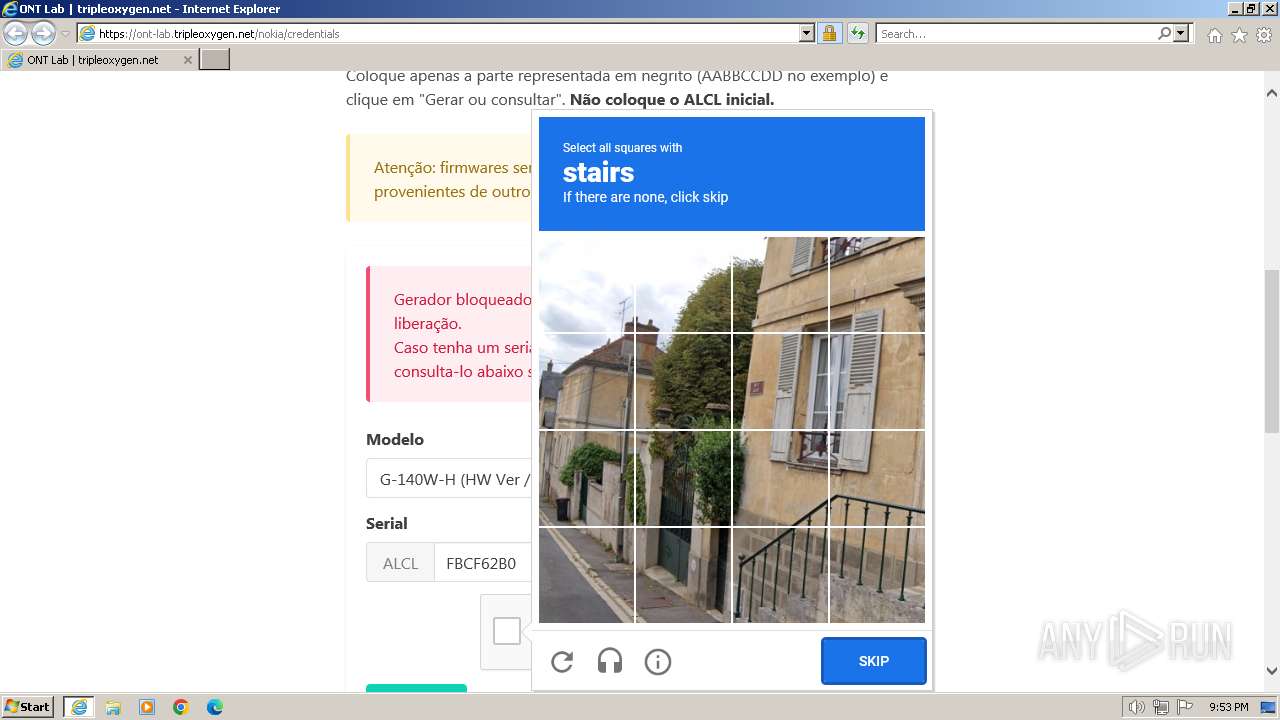Open the media player taskbar icon
This screenshot has width=1280, height=720.
(147, 707)
